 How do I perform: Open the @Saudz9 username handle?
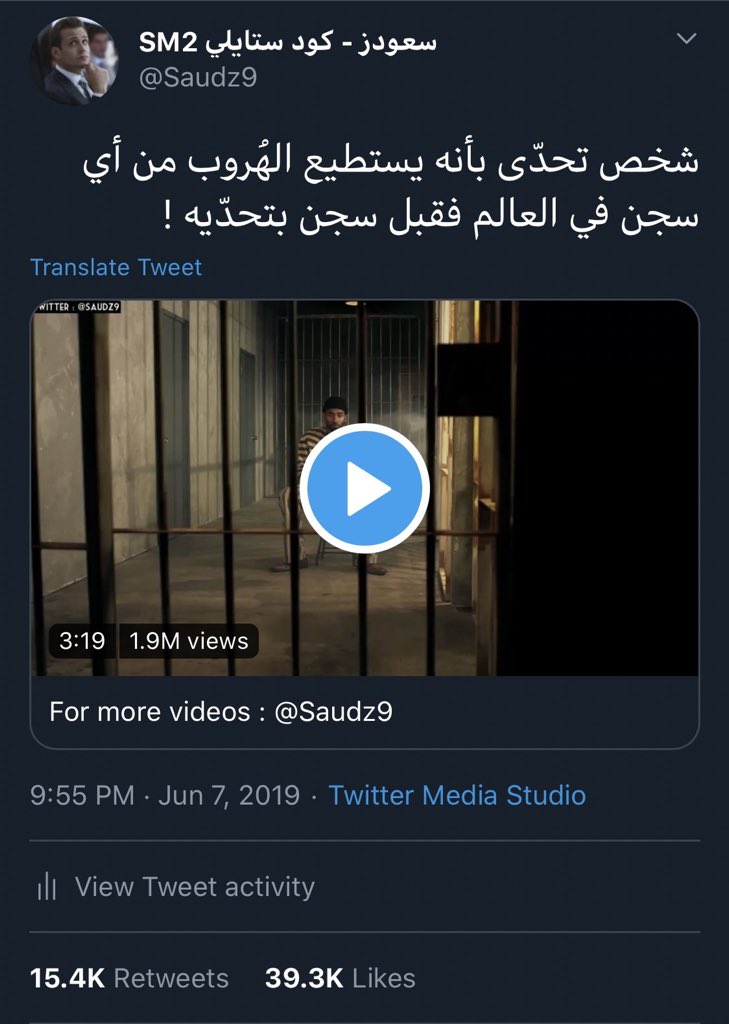pos(198,78)
